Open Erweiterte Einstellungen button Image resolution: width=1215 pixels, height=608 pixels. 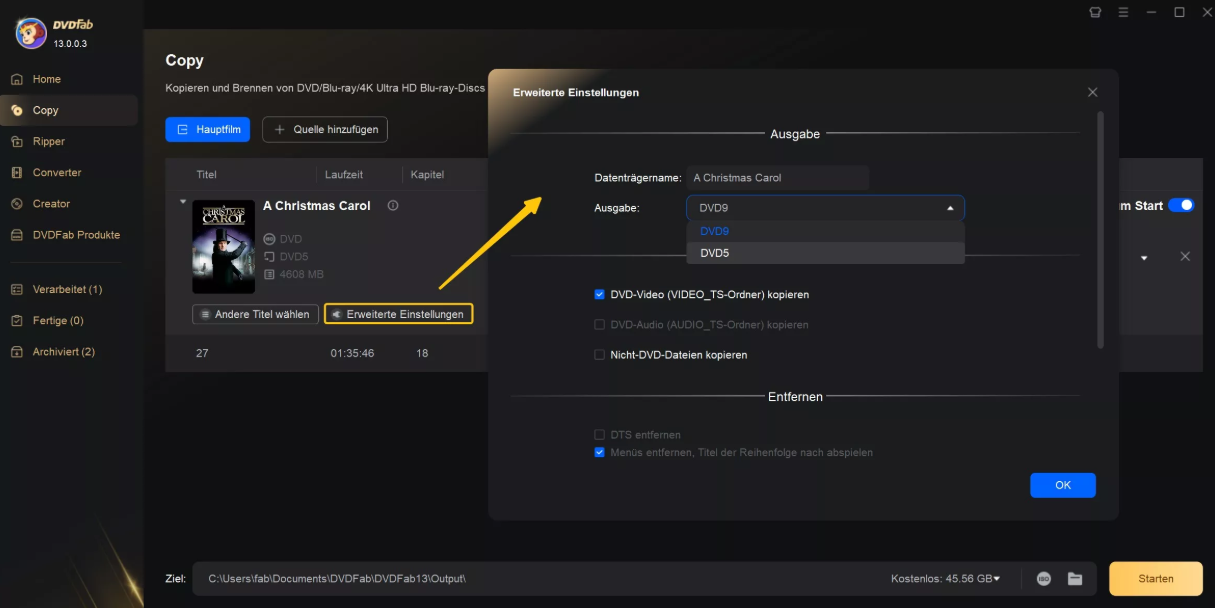[x=398, y=314]
